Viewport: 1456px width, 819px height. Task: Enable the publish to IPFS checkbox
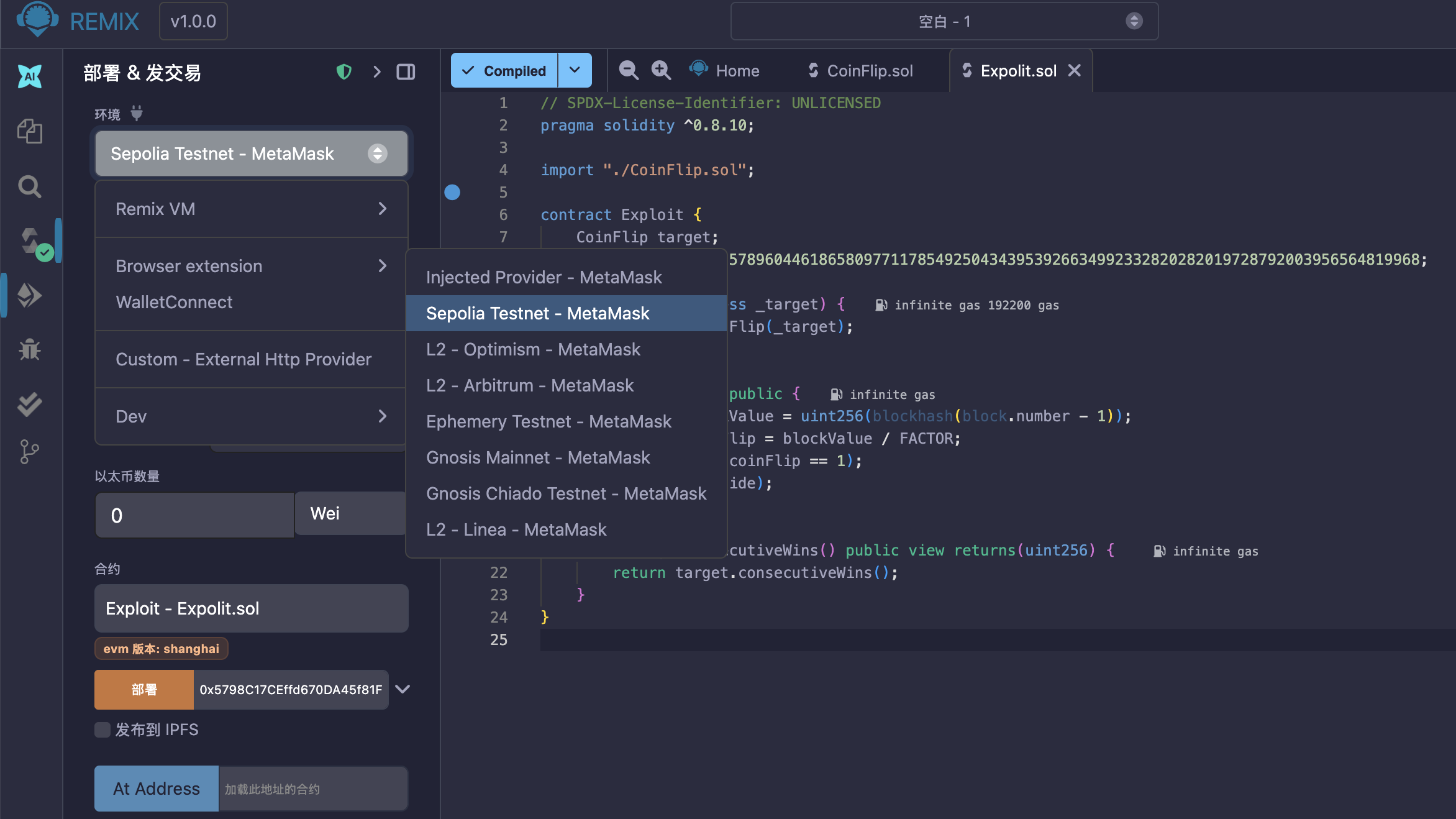(x=102, y=730)
